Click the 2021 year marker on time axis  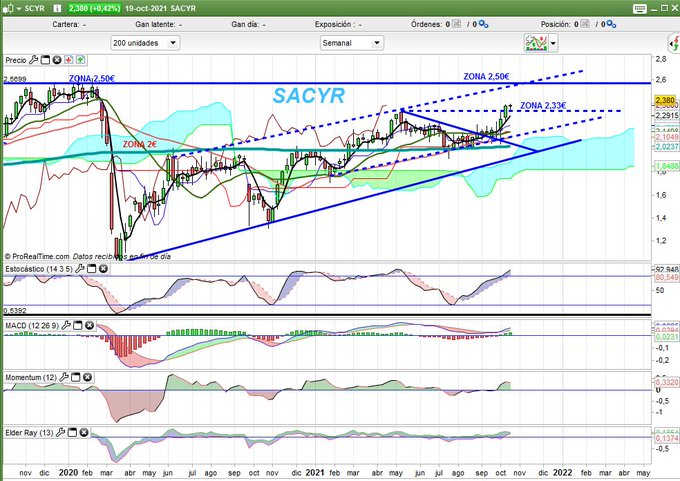[x=314, y=472]
